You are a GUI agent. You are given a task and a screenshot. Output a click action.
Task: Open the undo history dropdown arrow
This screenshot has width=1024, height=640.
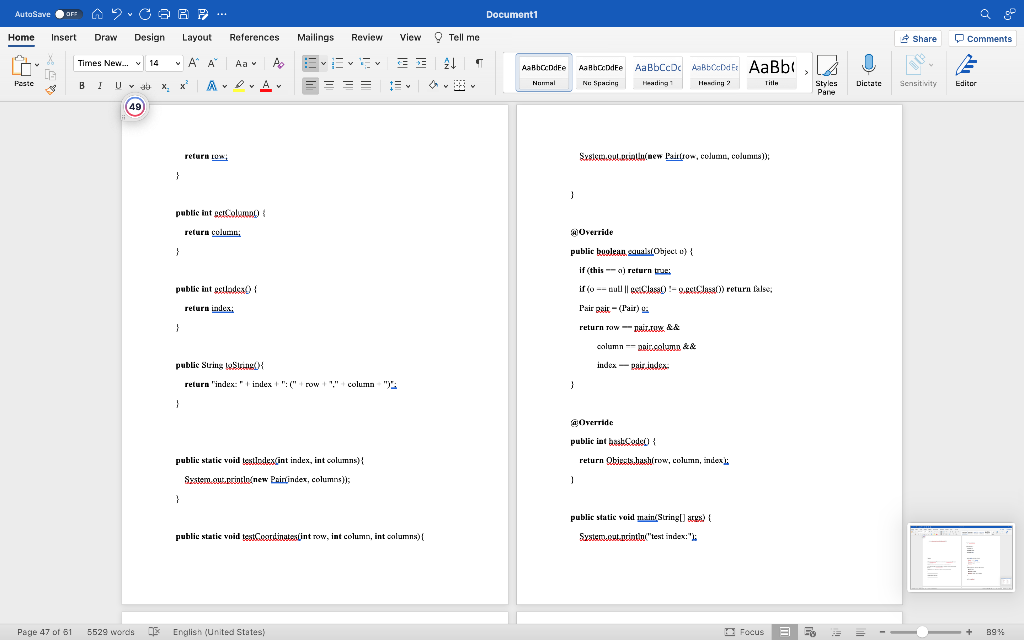[x=130, y=14]
